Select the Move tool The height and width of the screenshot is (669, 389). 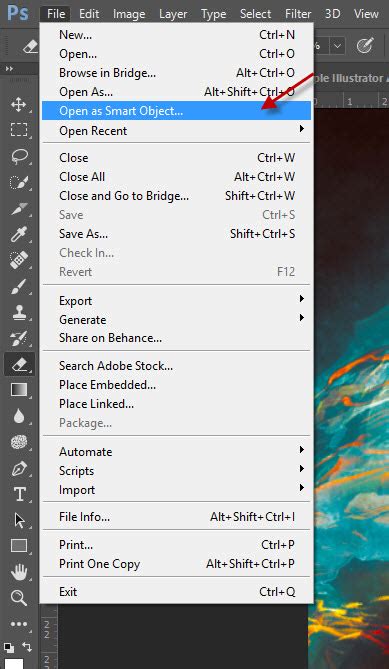[x=19, y=105]
